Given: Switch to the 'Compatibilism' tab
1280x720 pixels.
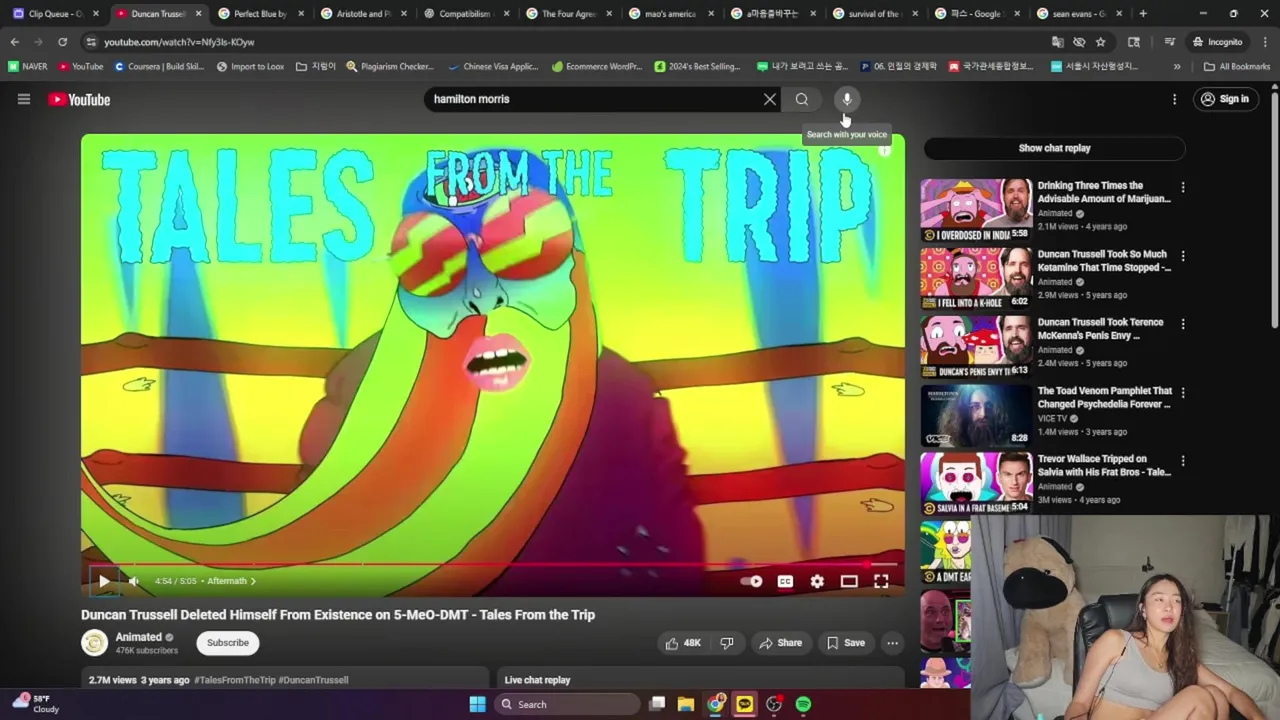Looking at the screenshot, I should coord(465,14).
